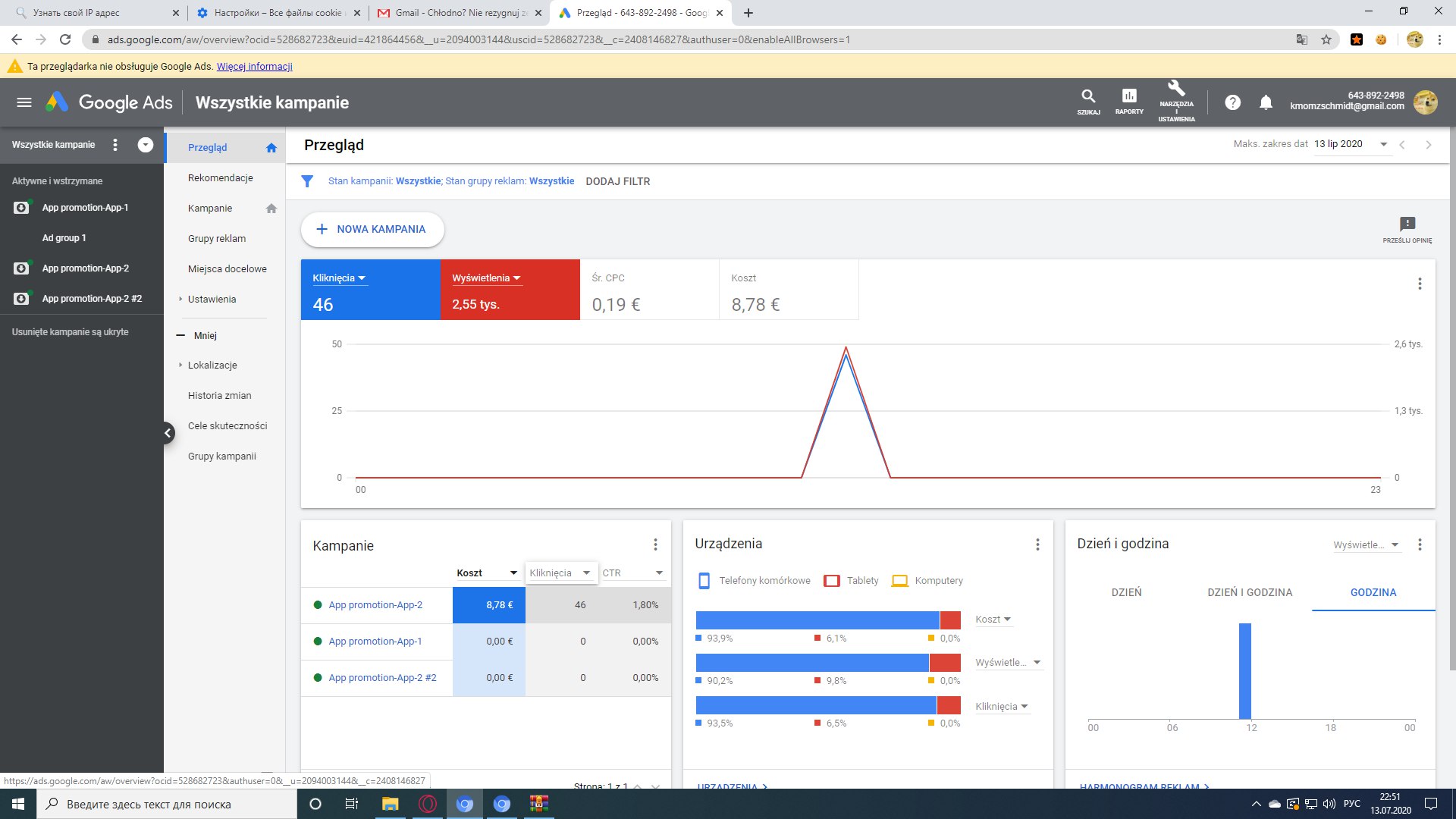Reload the page
1456x819 pixels.
(65, 39)
